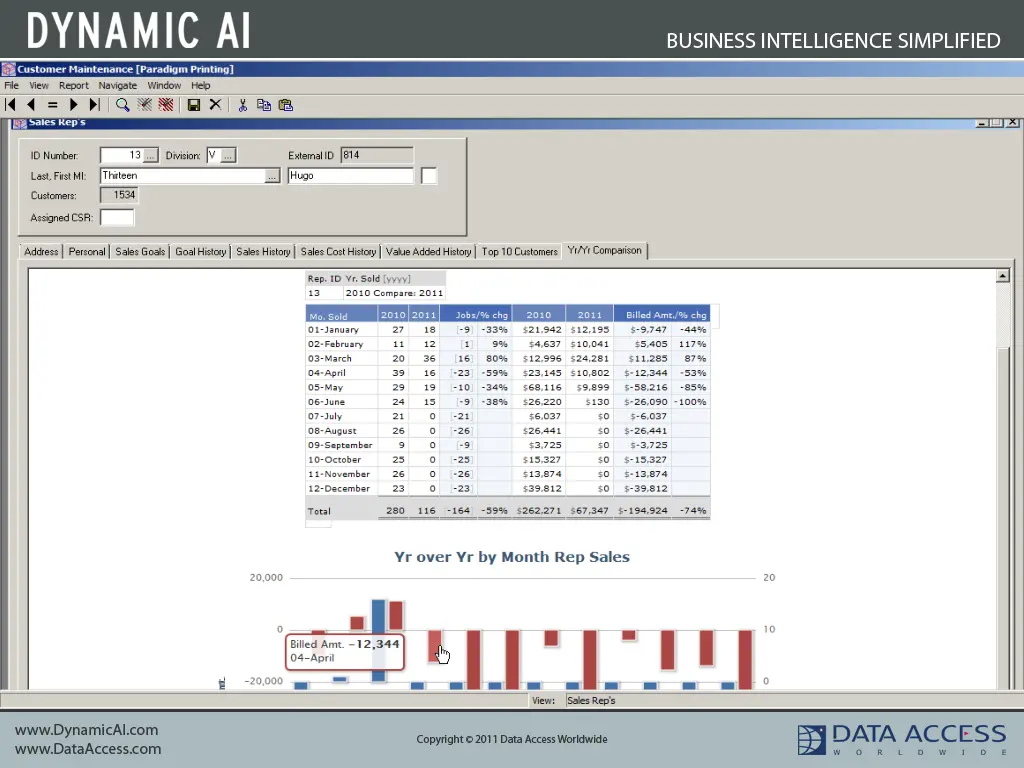Image resolution: width=1024 pixels, height=768 pixels.
Task: Switch to the Sales History tab
Action: (263, 251)
